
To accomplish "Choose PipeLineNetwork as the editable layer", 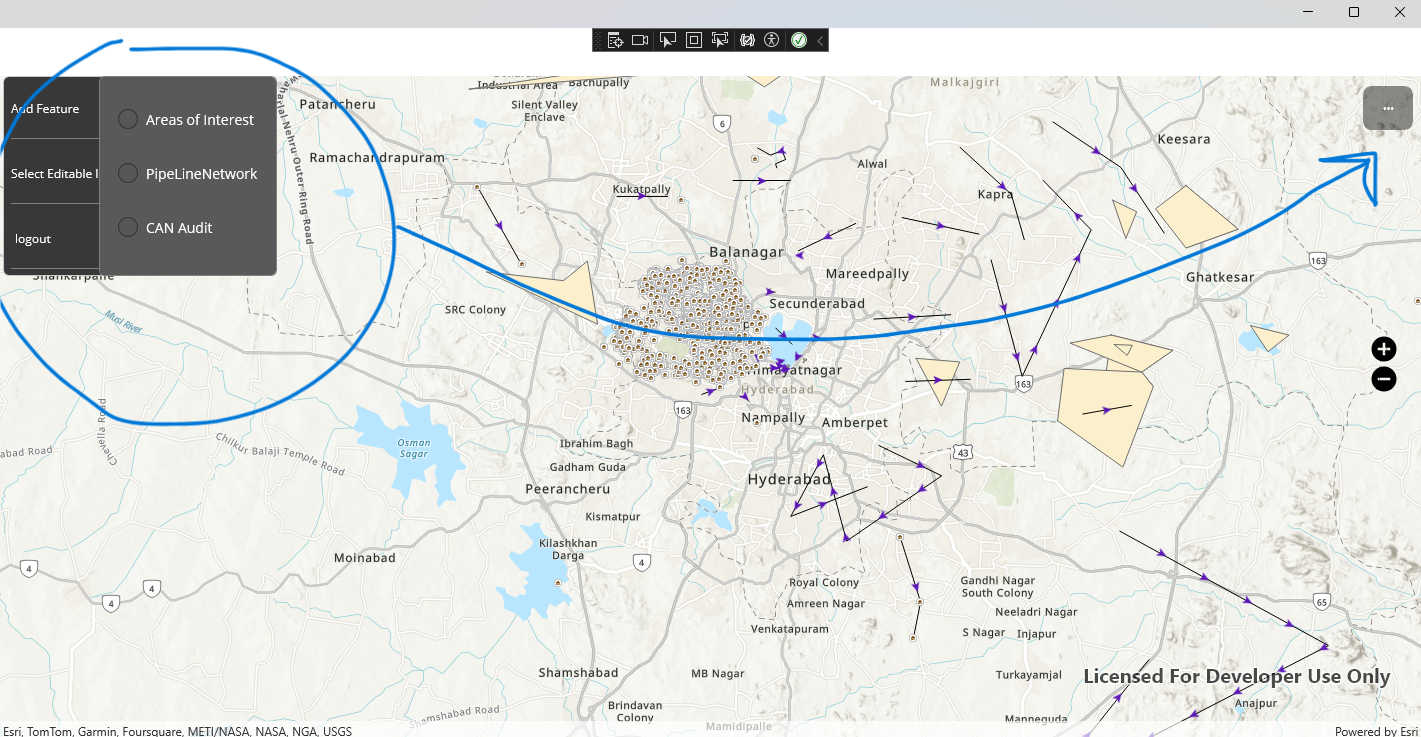I will 127,172.
